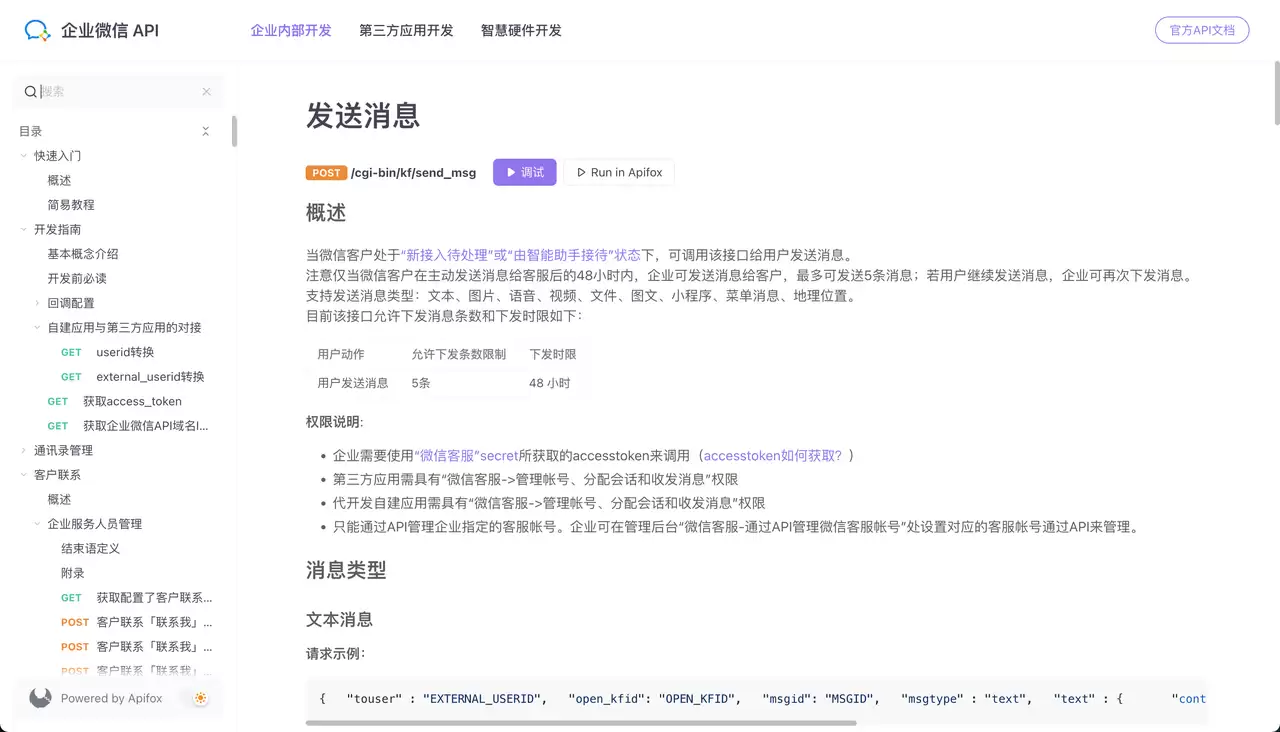The width and height of the screenshot is (1280, 732).
Task: Click the /cgi-bin/kf/send_msg endpoint path
Action: (x=414, y=173)
